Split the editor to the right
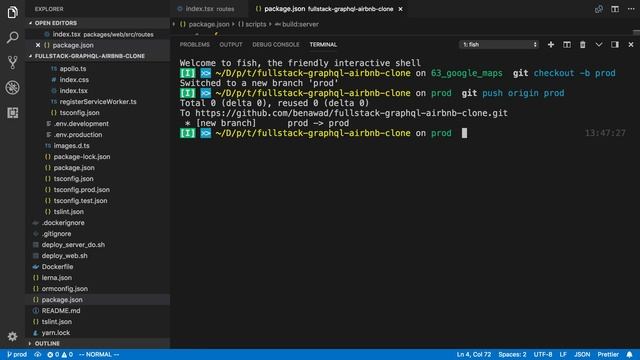The height and width of the screenshot is (360, 640). [x=615, y=9]
